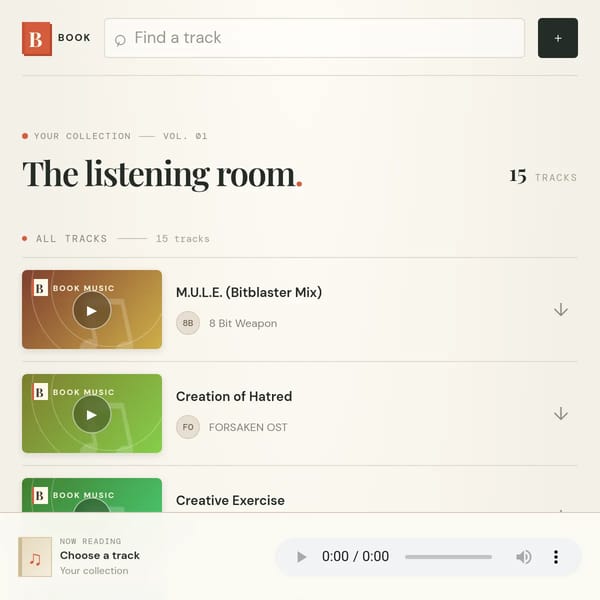Click the 0:00 / 0:00 time display
The width and height of the screenshot is (600, 600).
pos(355,556)
